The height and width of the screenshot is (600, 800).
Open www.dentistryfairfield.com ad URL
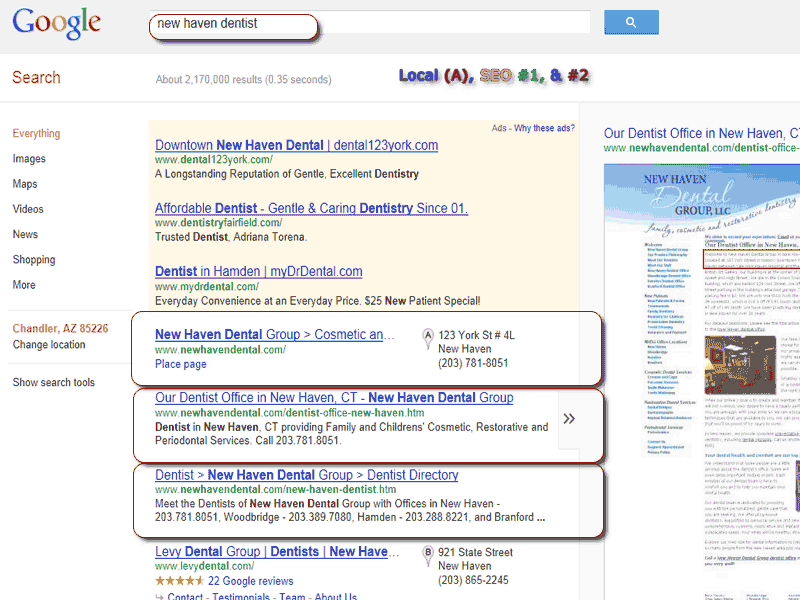point(218,222)
